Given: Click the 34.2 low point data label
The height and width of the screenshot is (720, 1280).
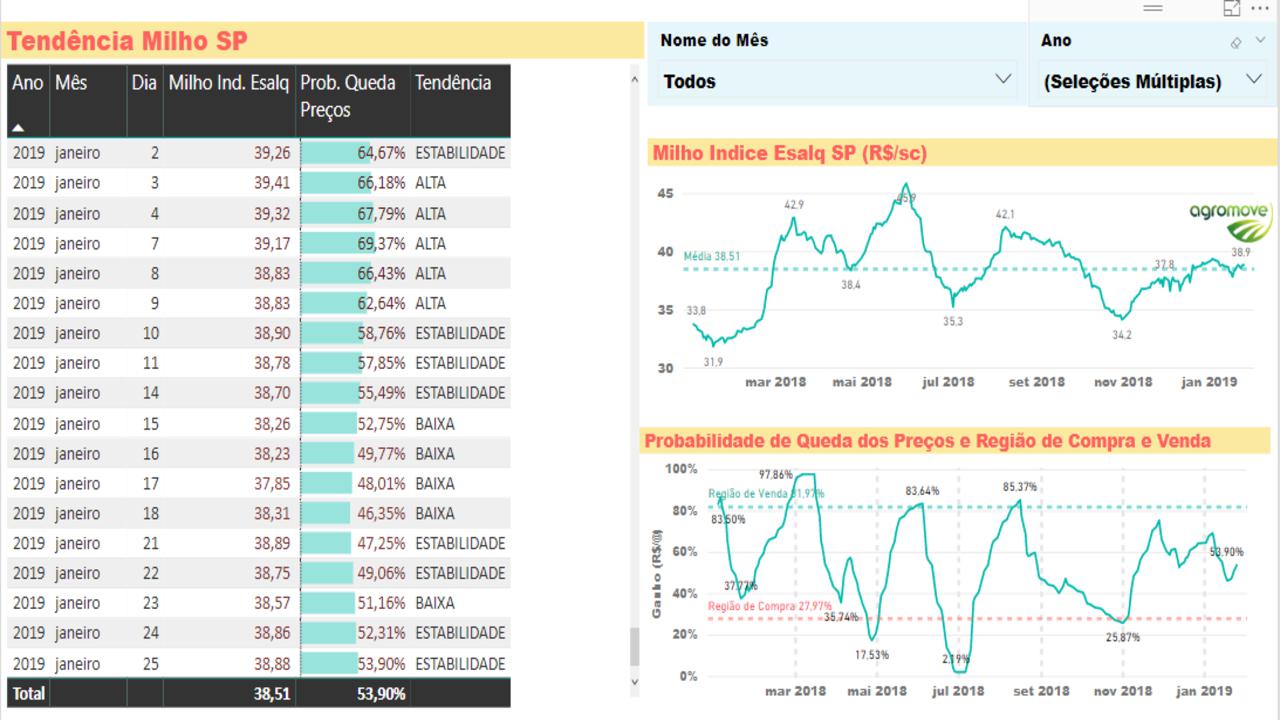Looking at the screenshot, I should pos(1122,335).
